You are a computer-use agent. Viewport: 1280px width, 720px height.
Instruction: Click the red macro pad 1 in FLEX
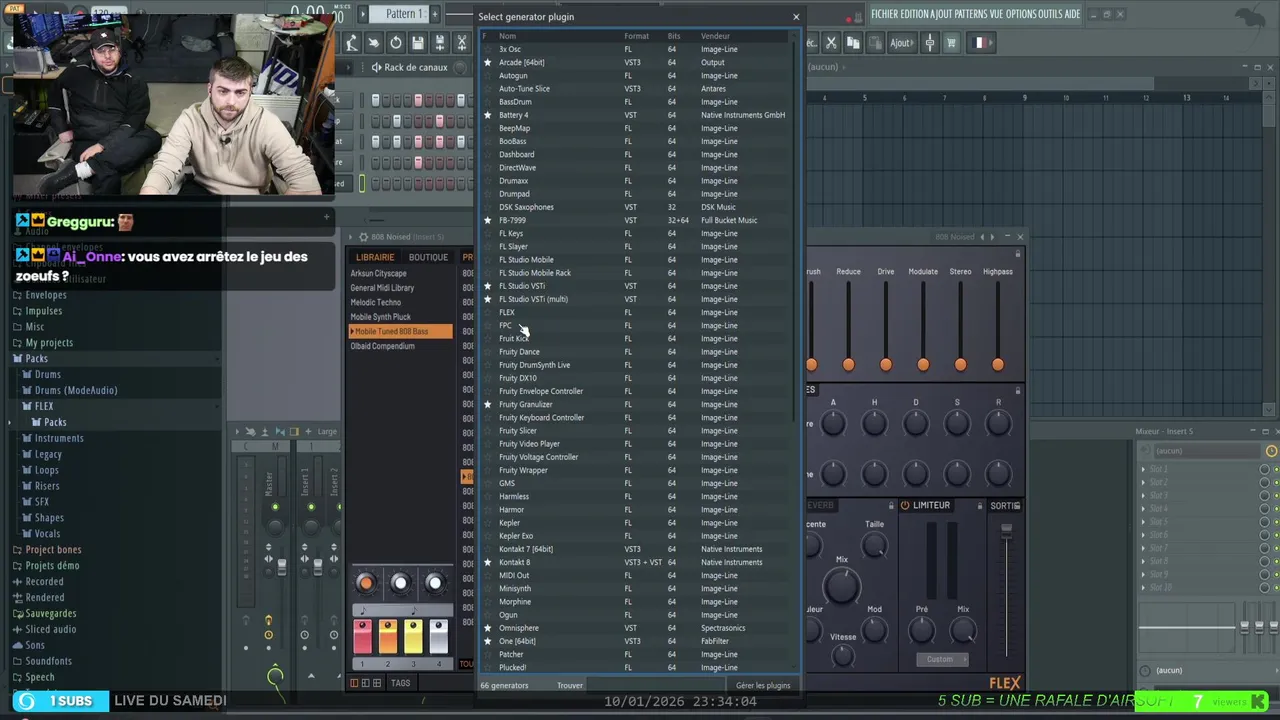362,637
